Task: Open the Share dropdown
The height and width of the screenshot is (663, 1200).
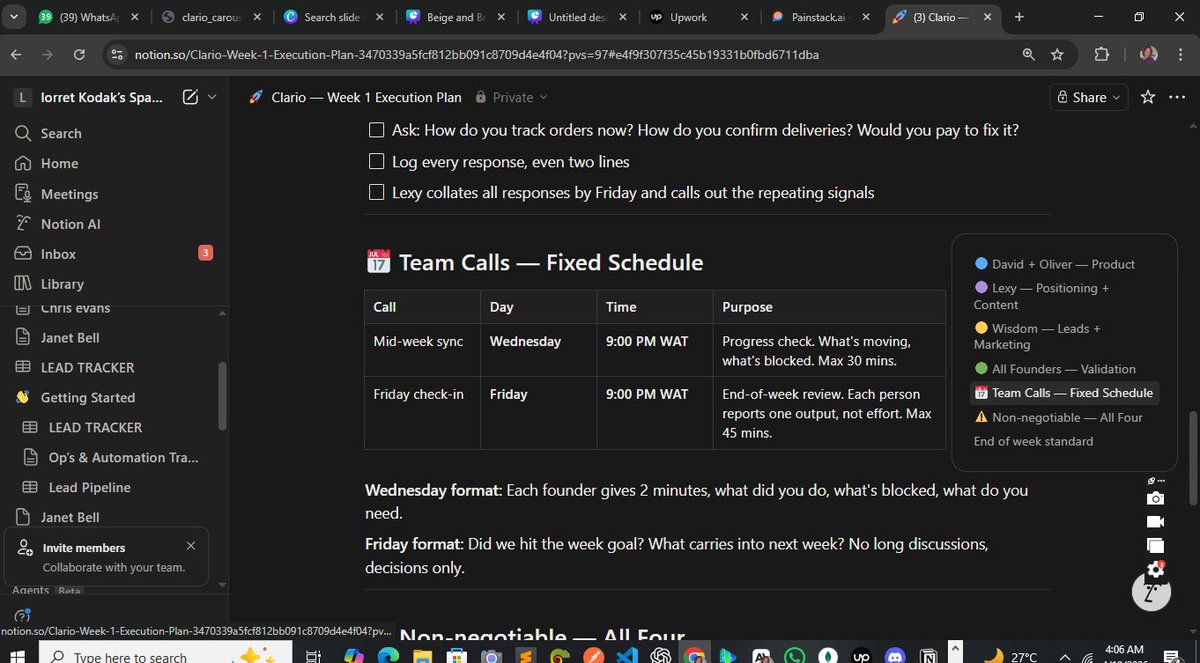Action: (1089, 97)
